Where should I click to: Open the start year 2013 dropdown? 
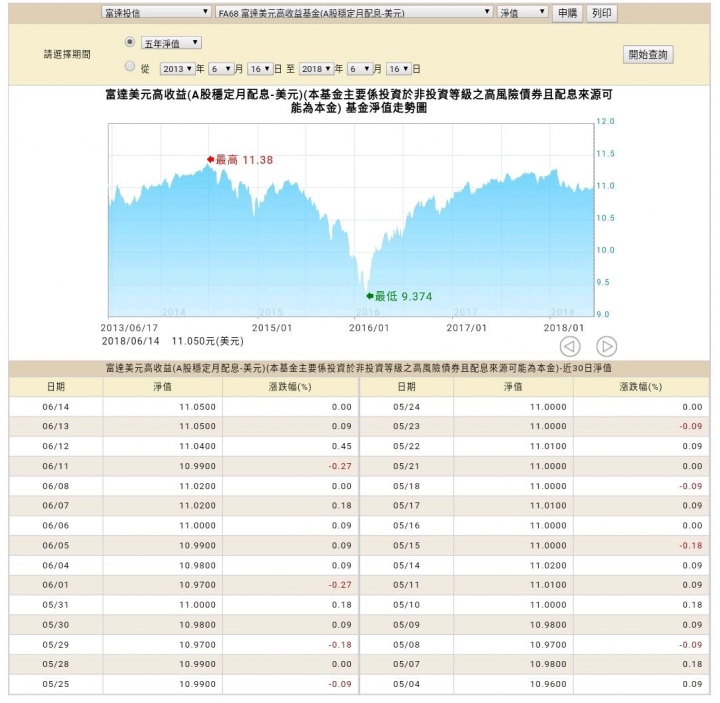(x=177, y=69)
